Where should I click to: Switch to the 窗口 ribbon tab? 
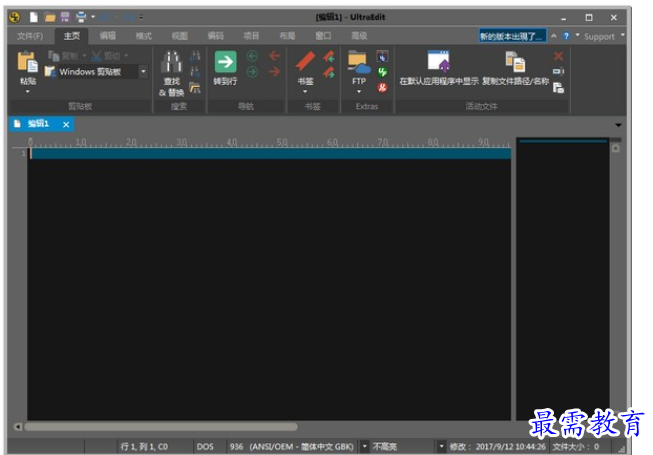coord(323,36)
